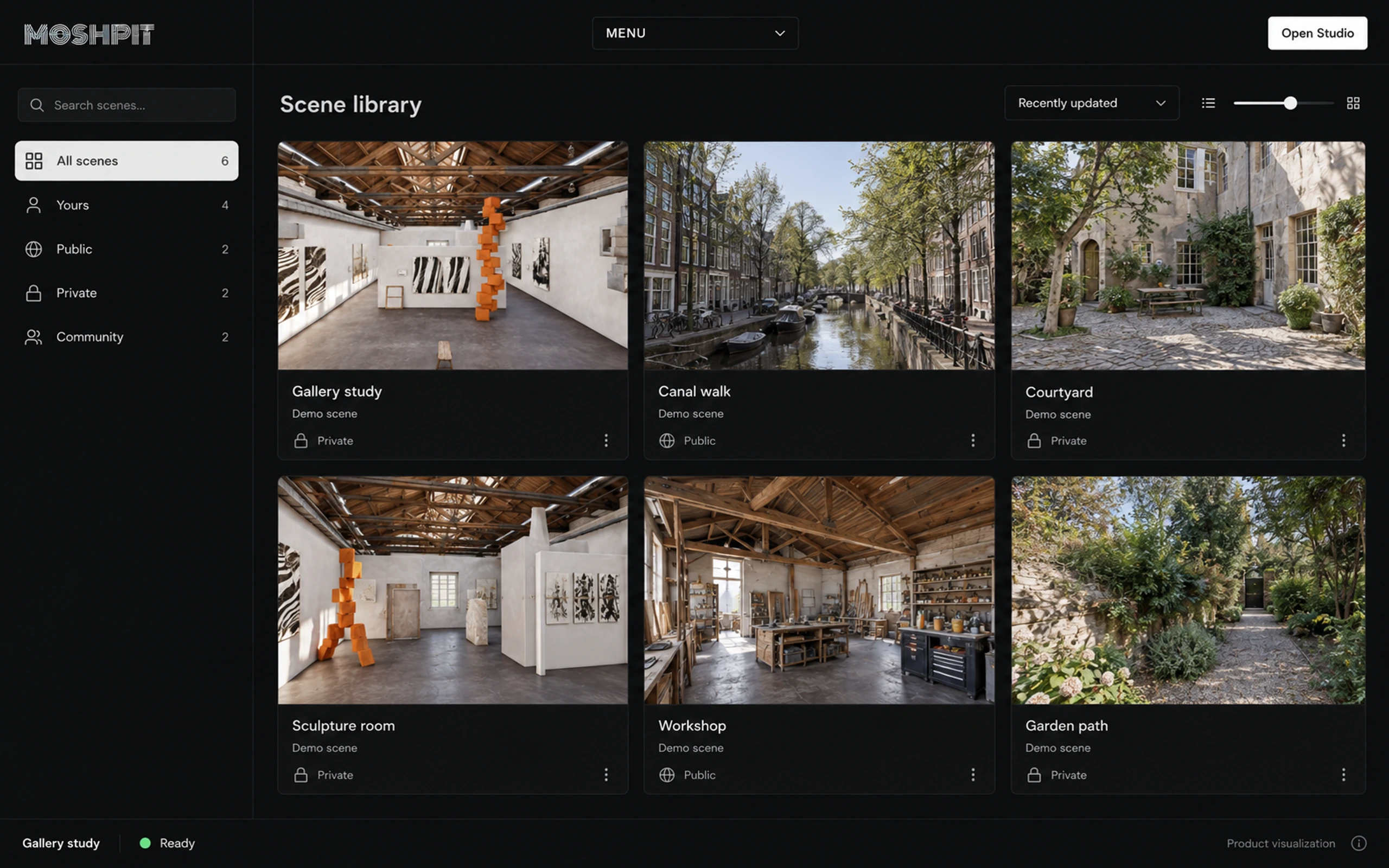Select Community filter in sidebar
This screenshot has width=1389, height=868.
pos(127,337)
